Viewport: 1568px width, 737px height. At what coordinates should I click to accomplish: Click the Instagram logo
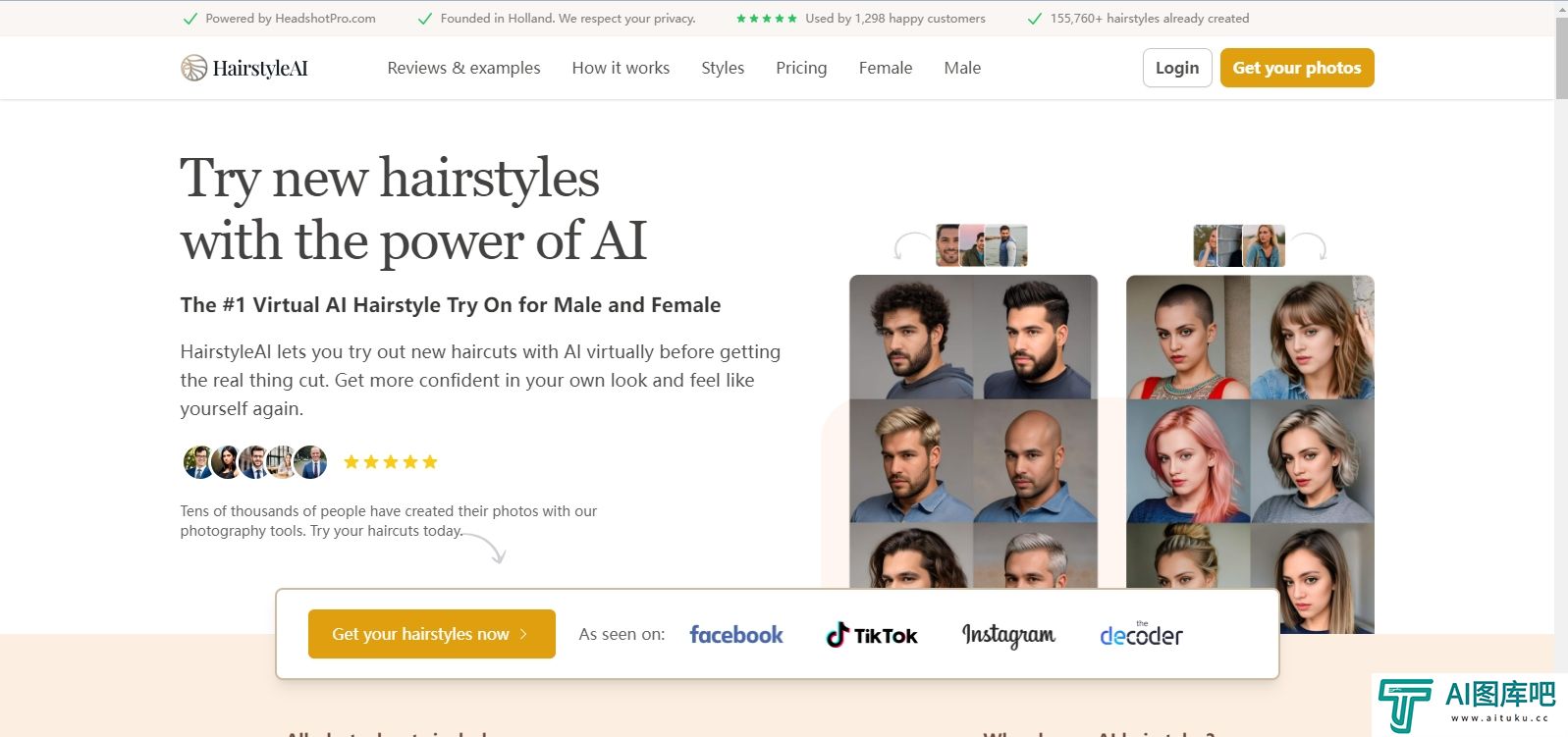(1008, 635)
